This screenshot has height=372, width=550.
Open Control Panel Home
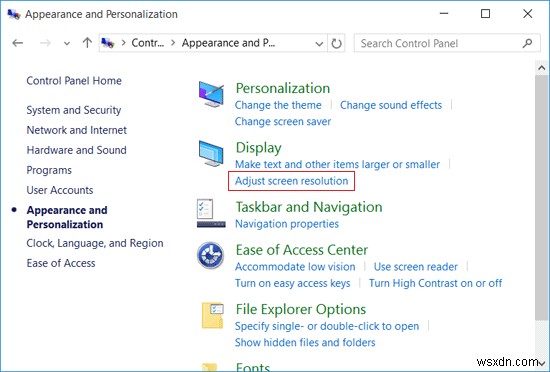pyautogui.click(x=74, y=81)
